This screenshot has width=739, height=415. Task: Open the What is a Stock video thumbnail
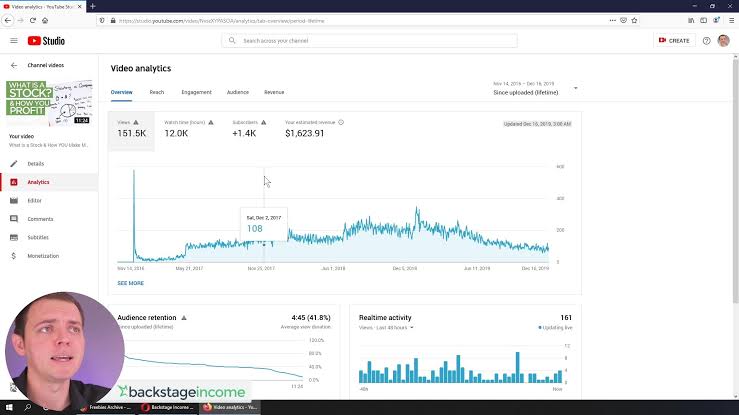pos(49,102)
